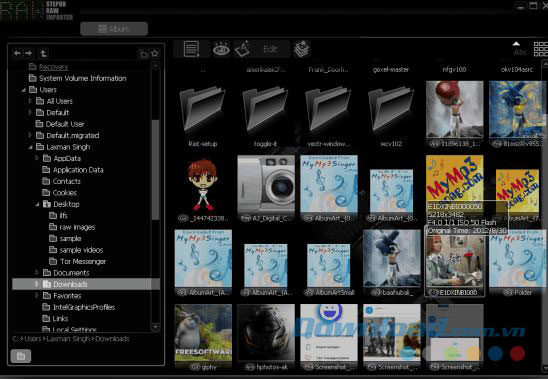This screenshot has width=548, height=380.
Task: Select the Contacts folder
Action: 62,181
